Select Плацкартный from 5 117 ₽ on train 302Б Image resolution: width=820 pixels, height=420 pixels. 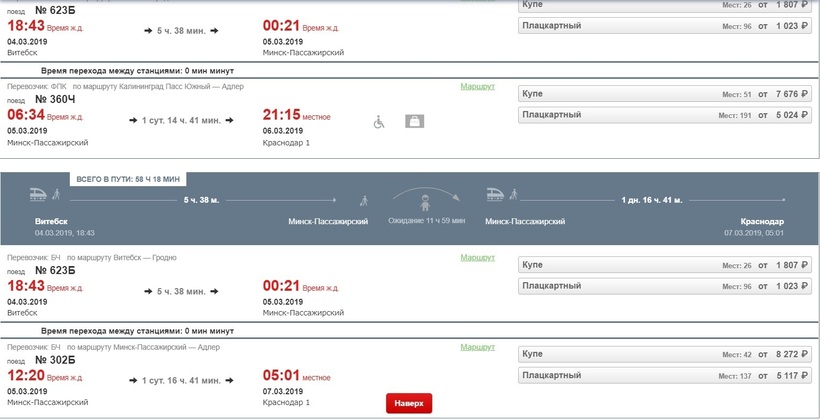(665, 376)
